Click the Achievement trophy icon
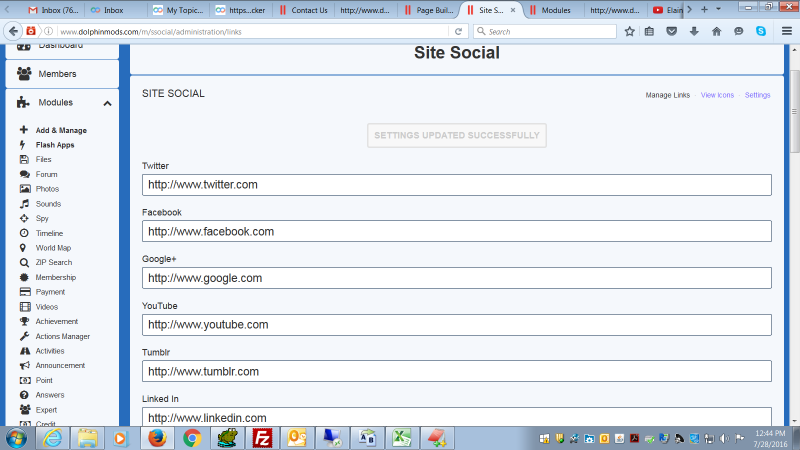This screenshot has width=800, height=450. tap(24, 321)
